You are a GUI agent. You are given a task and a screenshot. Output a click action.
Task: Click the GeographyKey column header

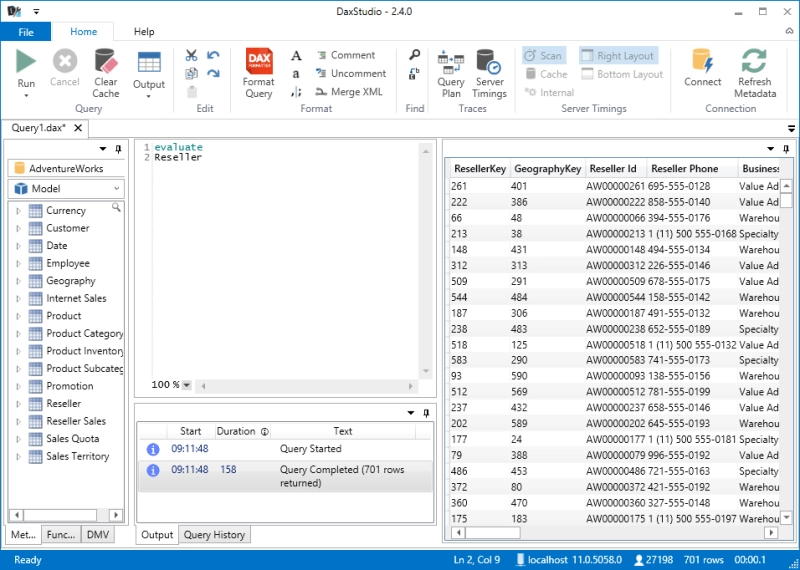[x=547, y=168]
